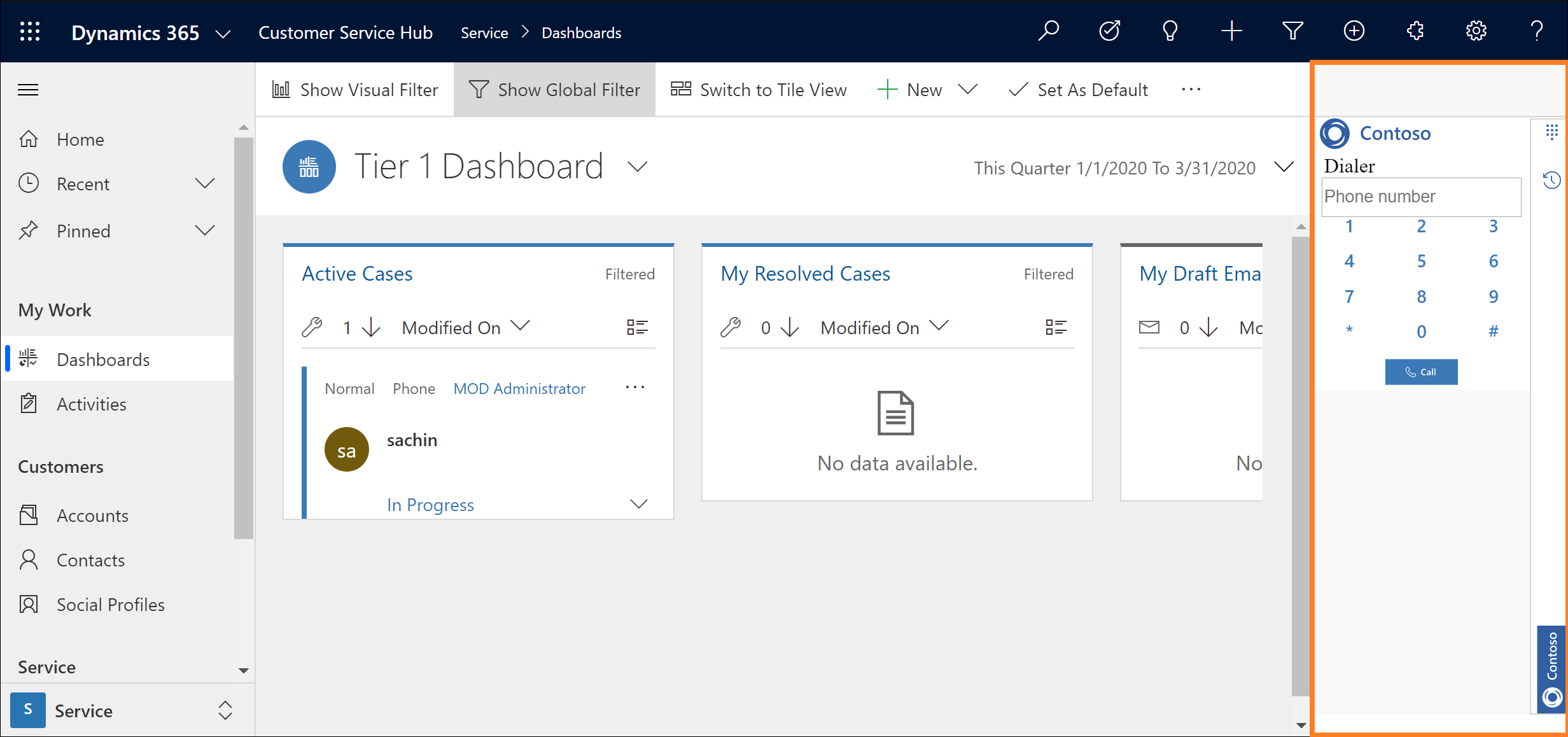The width and height of the screenshot is (1568, 737).
Task: Click the Set As Default button
Action: pyautogui.click(x=1080, y=89)
